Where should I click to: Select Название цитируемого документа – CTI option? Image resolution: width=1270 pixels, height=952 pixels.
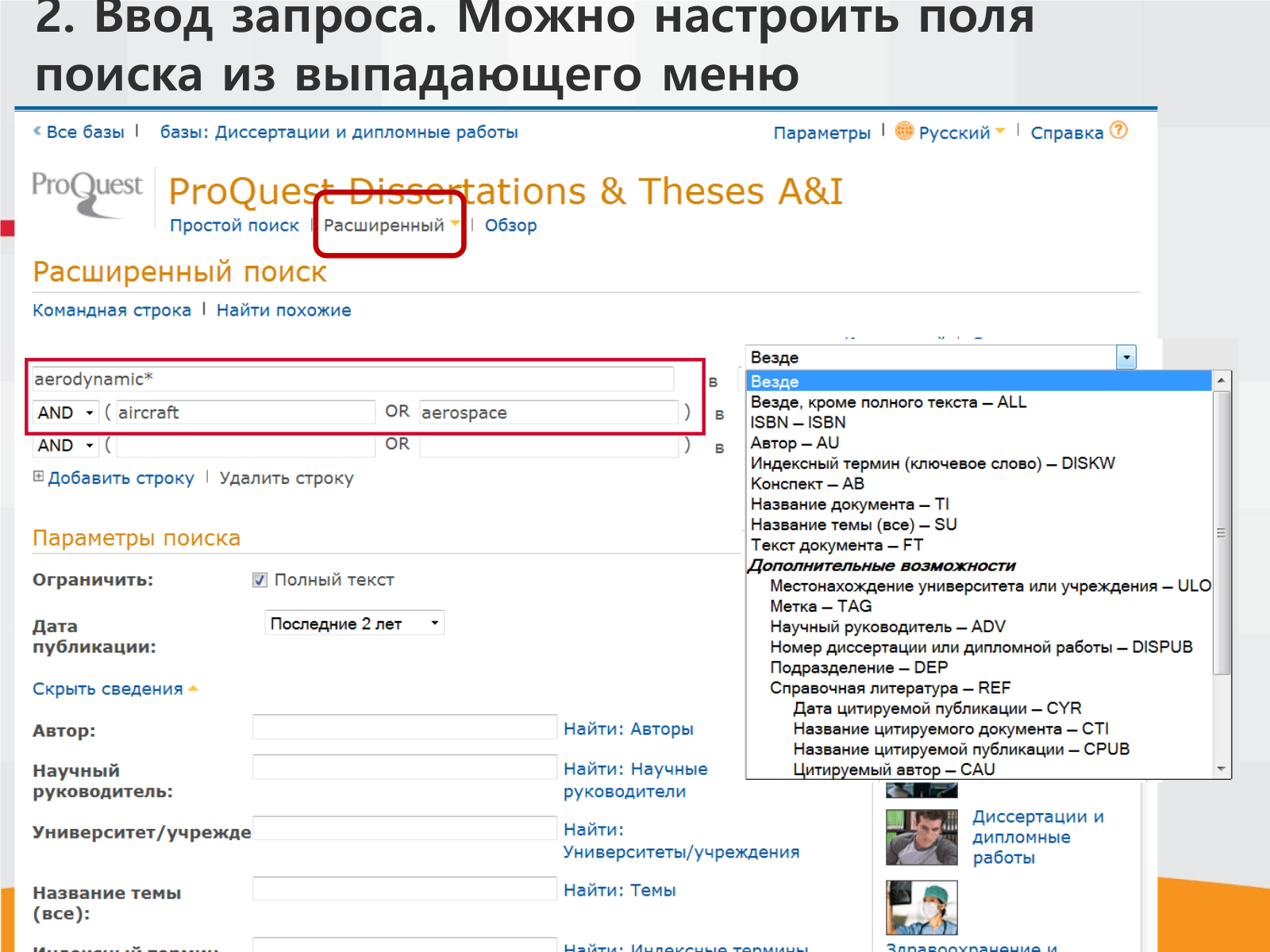click(951, 729)
